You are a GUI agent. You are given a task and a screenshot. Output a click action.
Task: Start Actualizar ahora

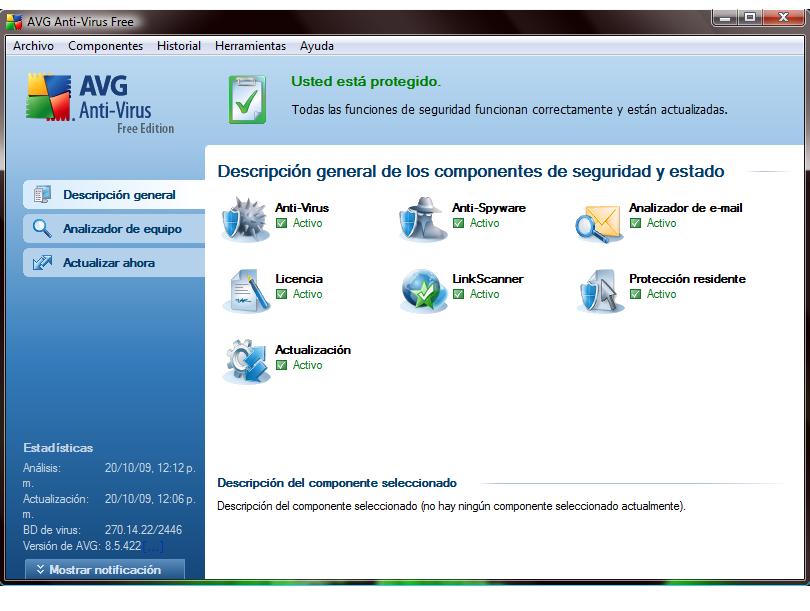point(114,262)
